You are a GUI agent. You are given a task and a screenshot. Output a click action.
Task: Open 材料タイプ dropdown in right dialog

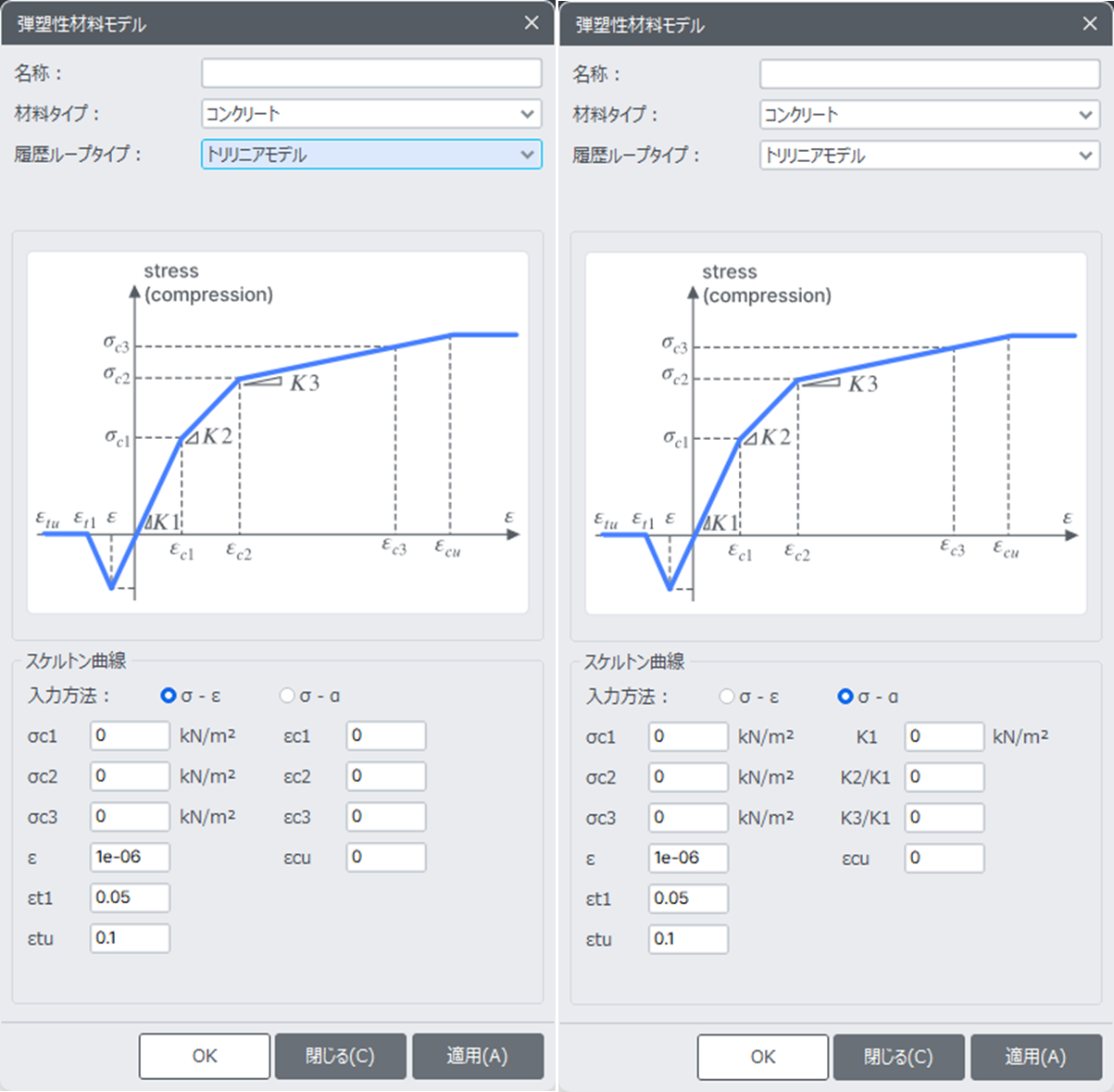click(930, 115)
